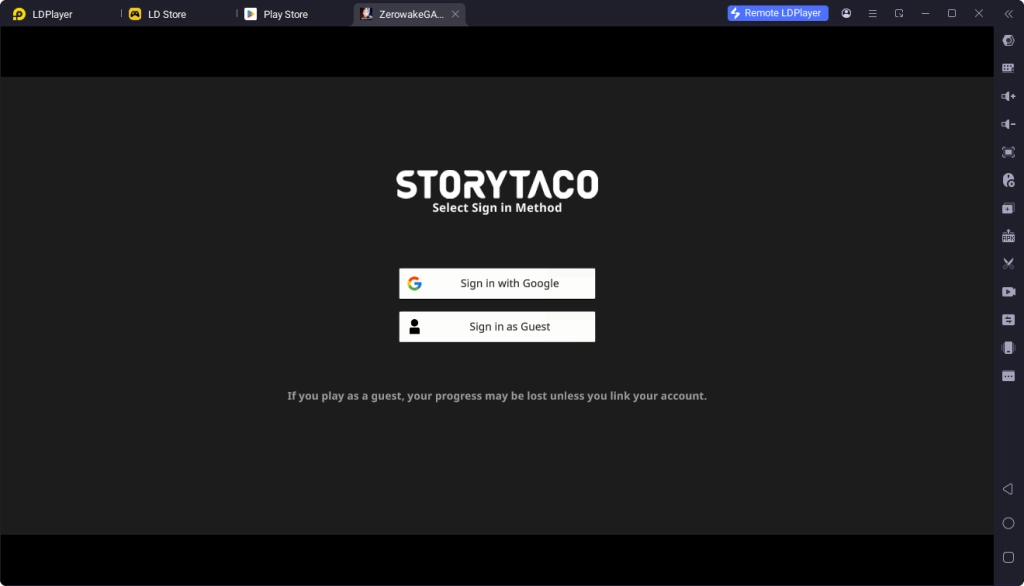Image resolution: width=1024 pixels, height=586 pixels.
Task: Click the shake device phone icon
Action: (x=1008, y=348)
